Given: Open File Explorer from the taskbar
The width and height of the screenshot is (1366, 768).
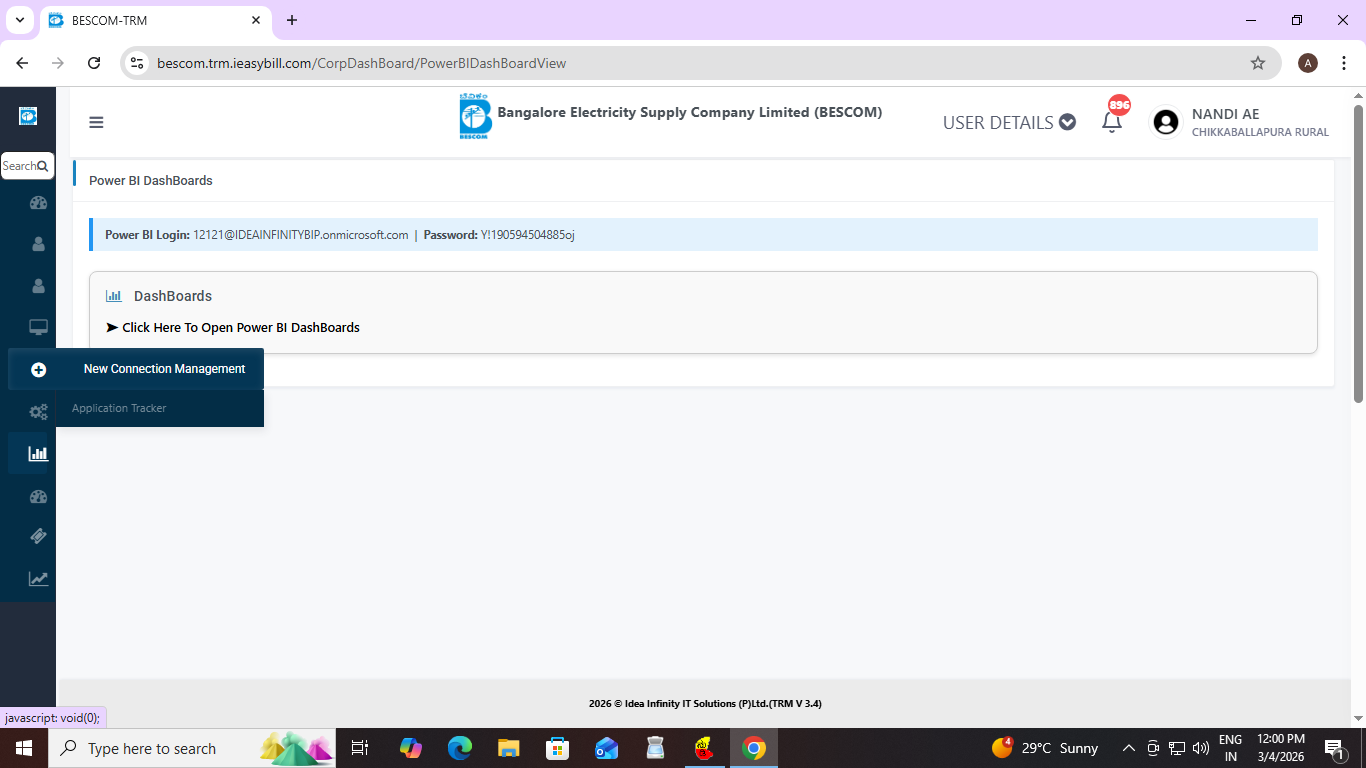Looking at the screenshot, I should tap(508, 748).
